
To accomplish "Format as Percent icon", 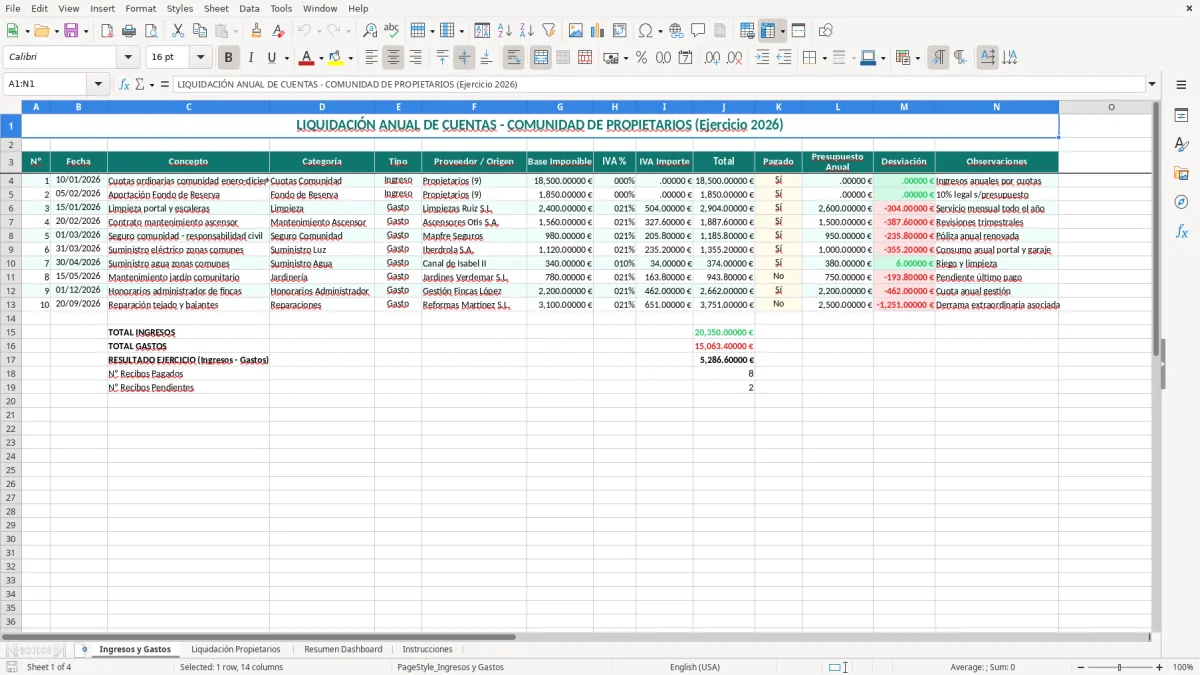I will (641, 58).
